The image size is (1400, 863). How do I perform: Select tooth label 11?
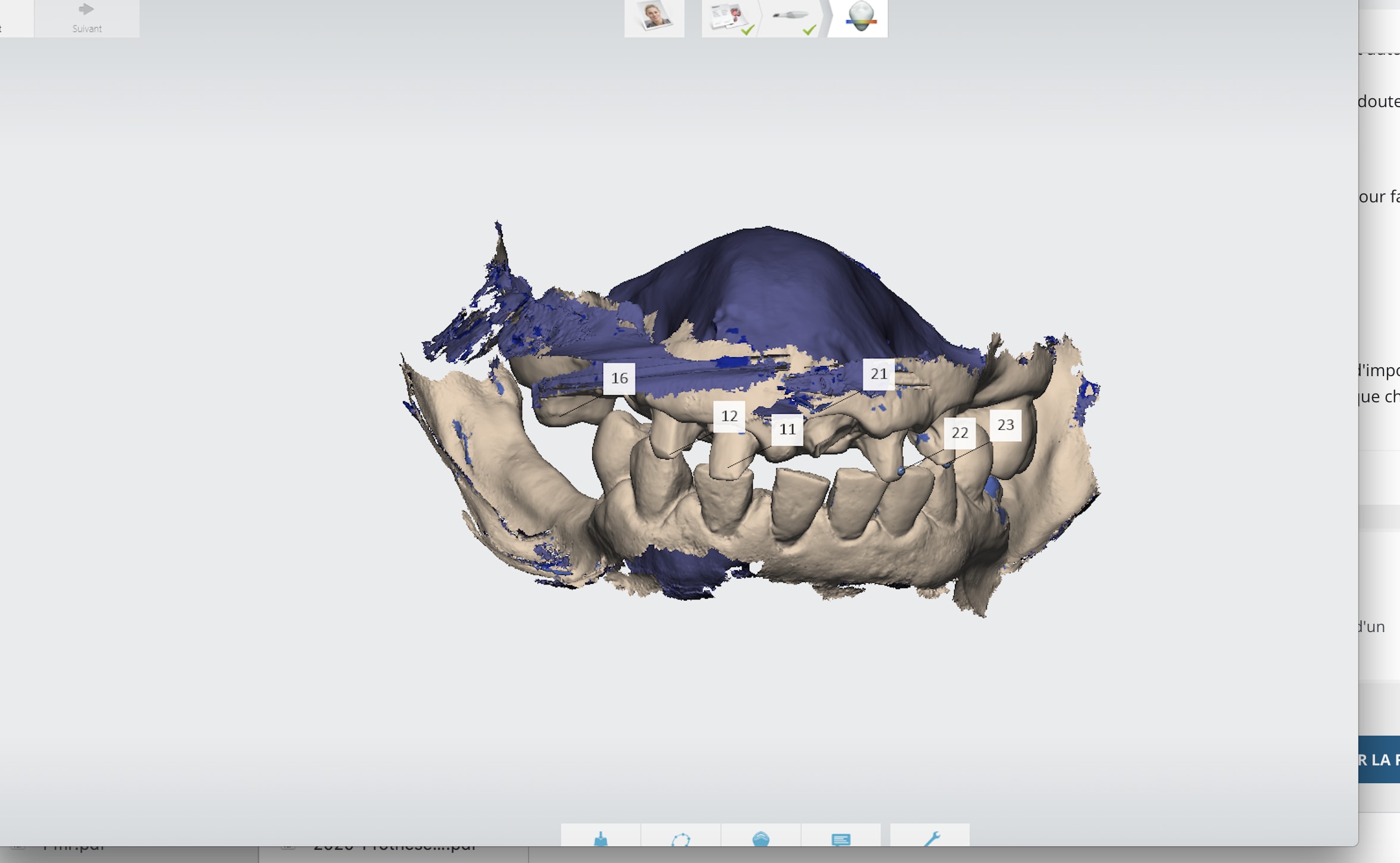[x=787, y=430]
